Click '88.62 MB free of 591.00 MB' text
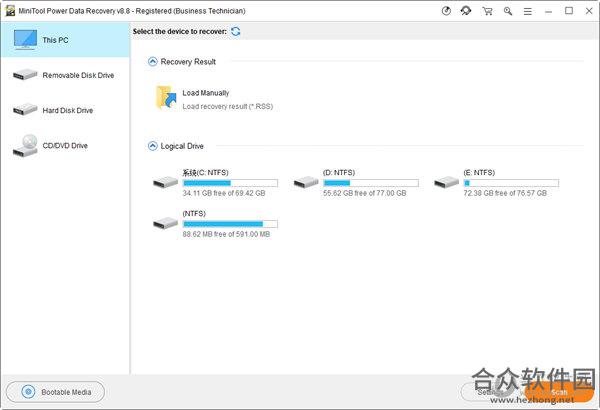The width and height of the screenshot is (600, 410). point(226,234)
